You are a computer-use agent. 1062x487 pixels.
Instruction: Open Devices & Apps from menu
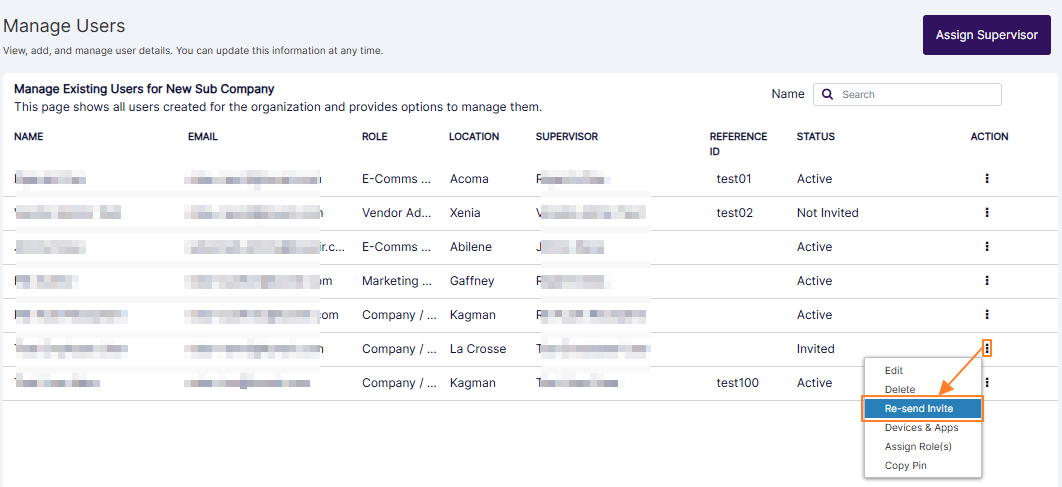[921, 428]
